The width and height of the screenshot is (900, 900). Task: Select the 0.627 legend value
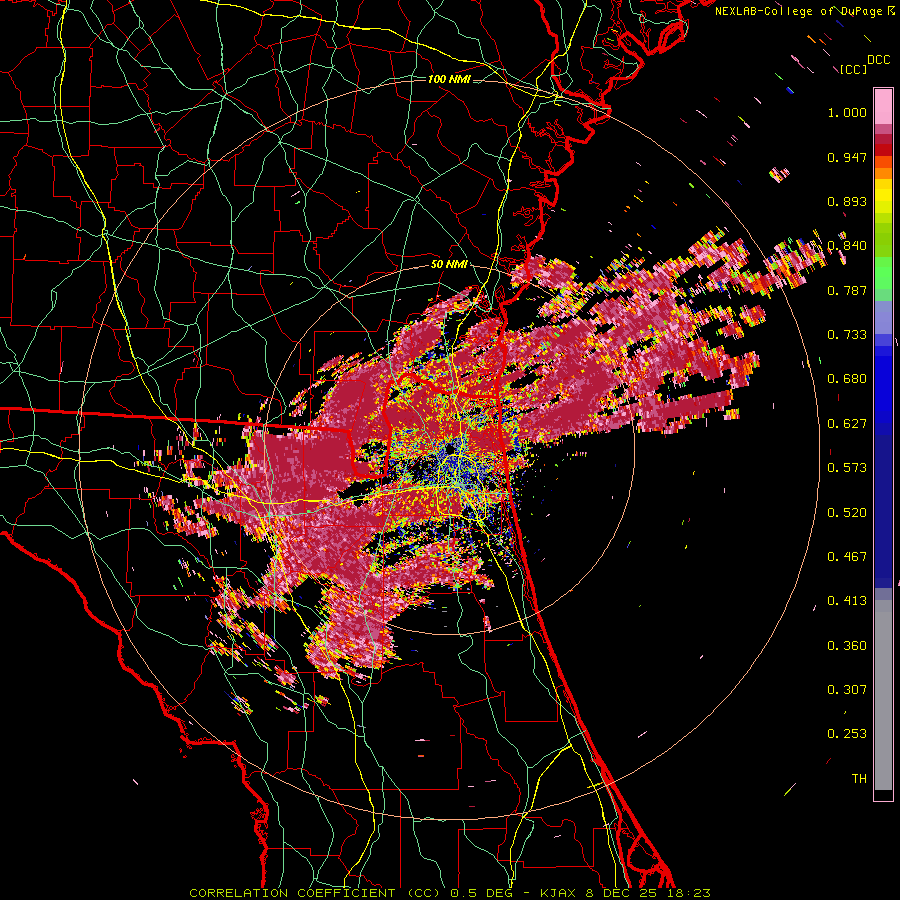847,424
